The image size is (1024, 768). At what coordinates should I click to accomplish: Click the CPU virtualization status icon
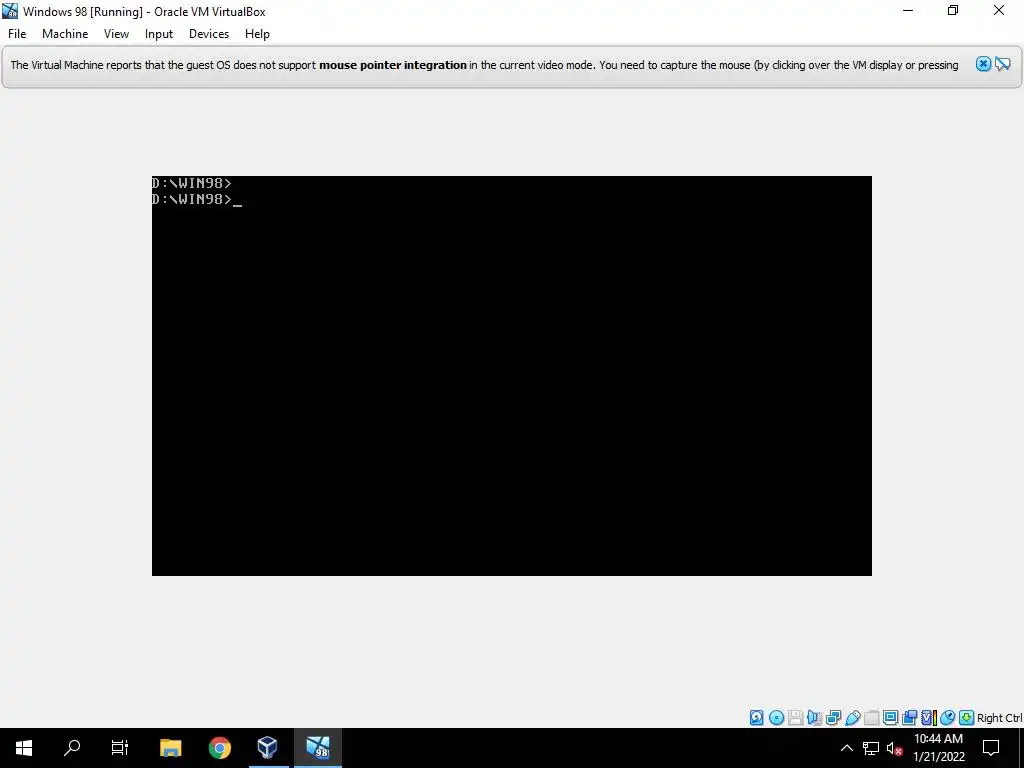tap(929, 718)
